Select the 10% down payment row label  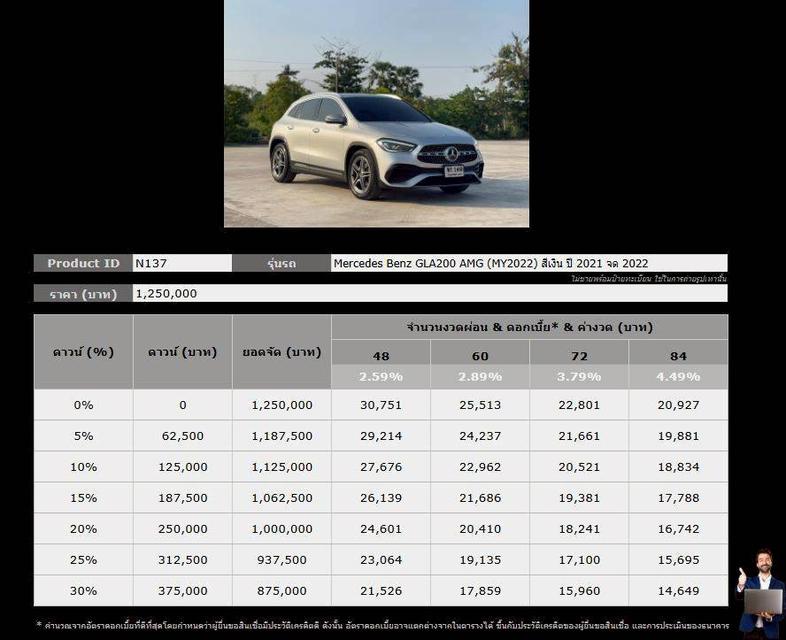point(83,467)
